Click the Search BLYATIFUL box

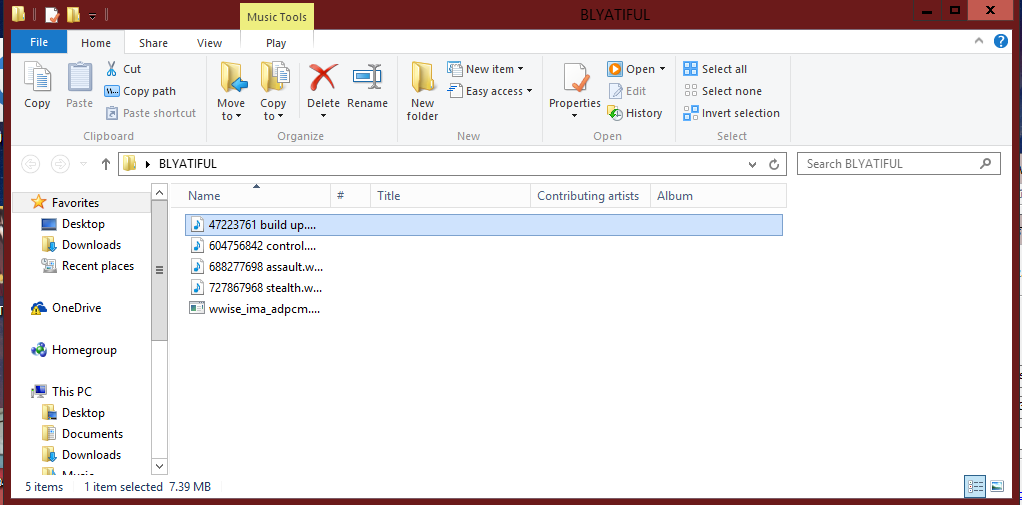(x=898, y=164)
